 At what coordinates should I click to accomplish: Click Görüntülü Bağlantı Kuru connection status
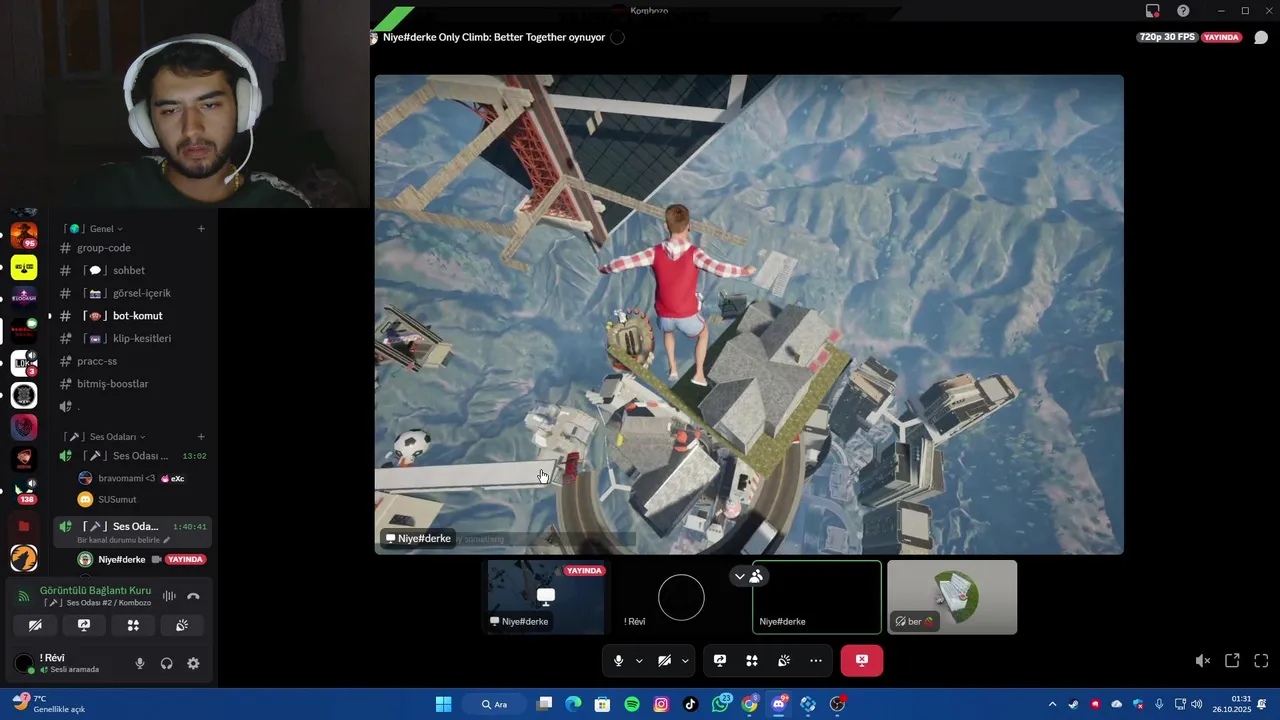click(95, 590)
